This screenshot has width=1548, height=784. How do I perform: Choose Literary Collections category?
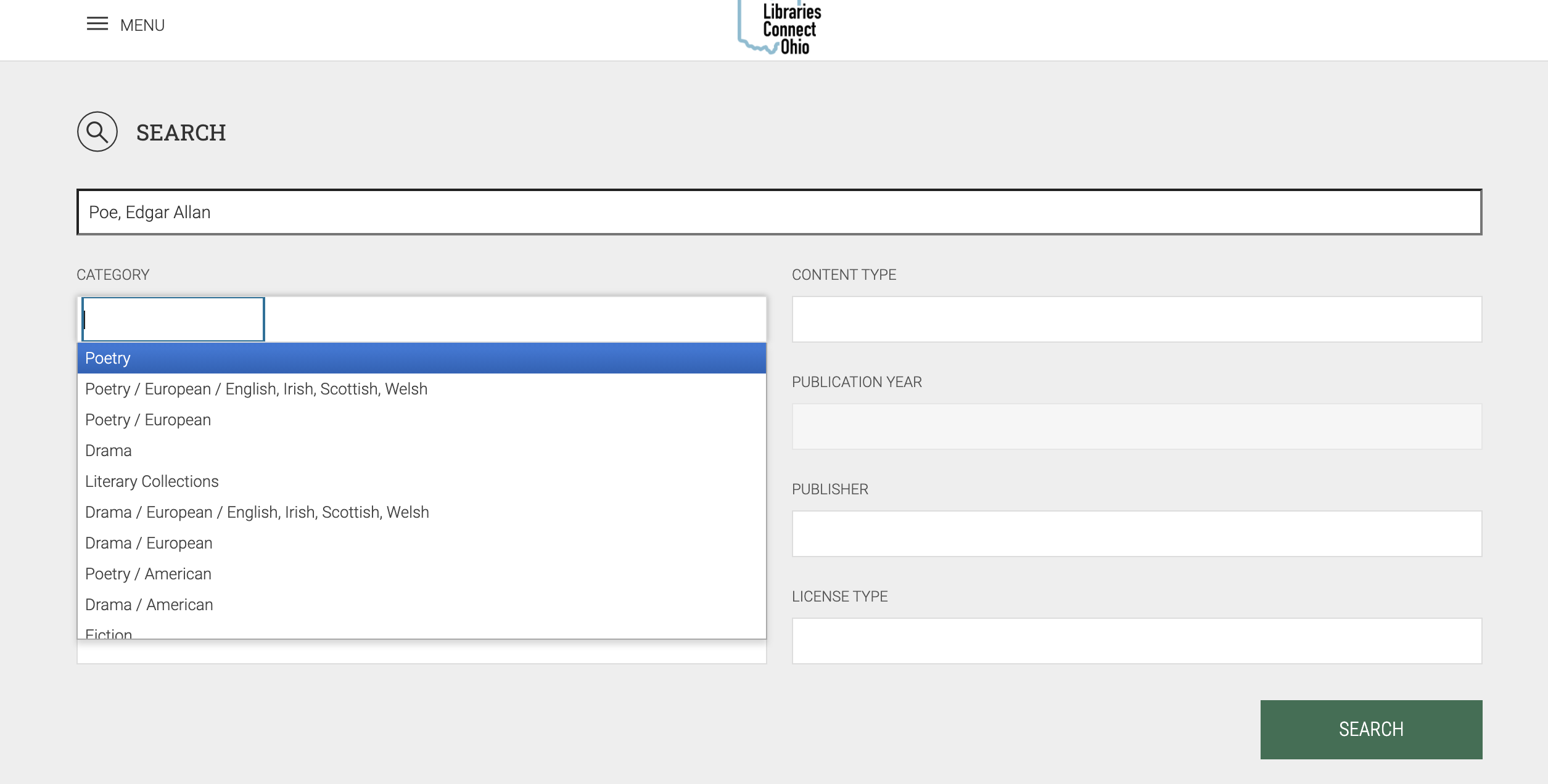tap(422, 481)
